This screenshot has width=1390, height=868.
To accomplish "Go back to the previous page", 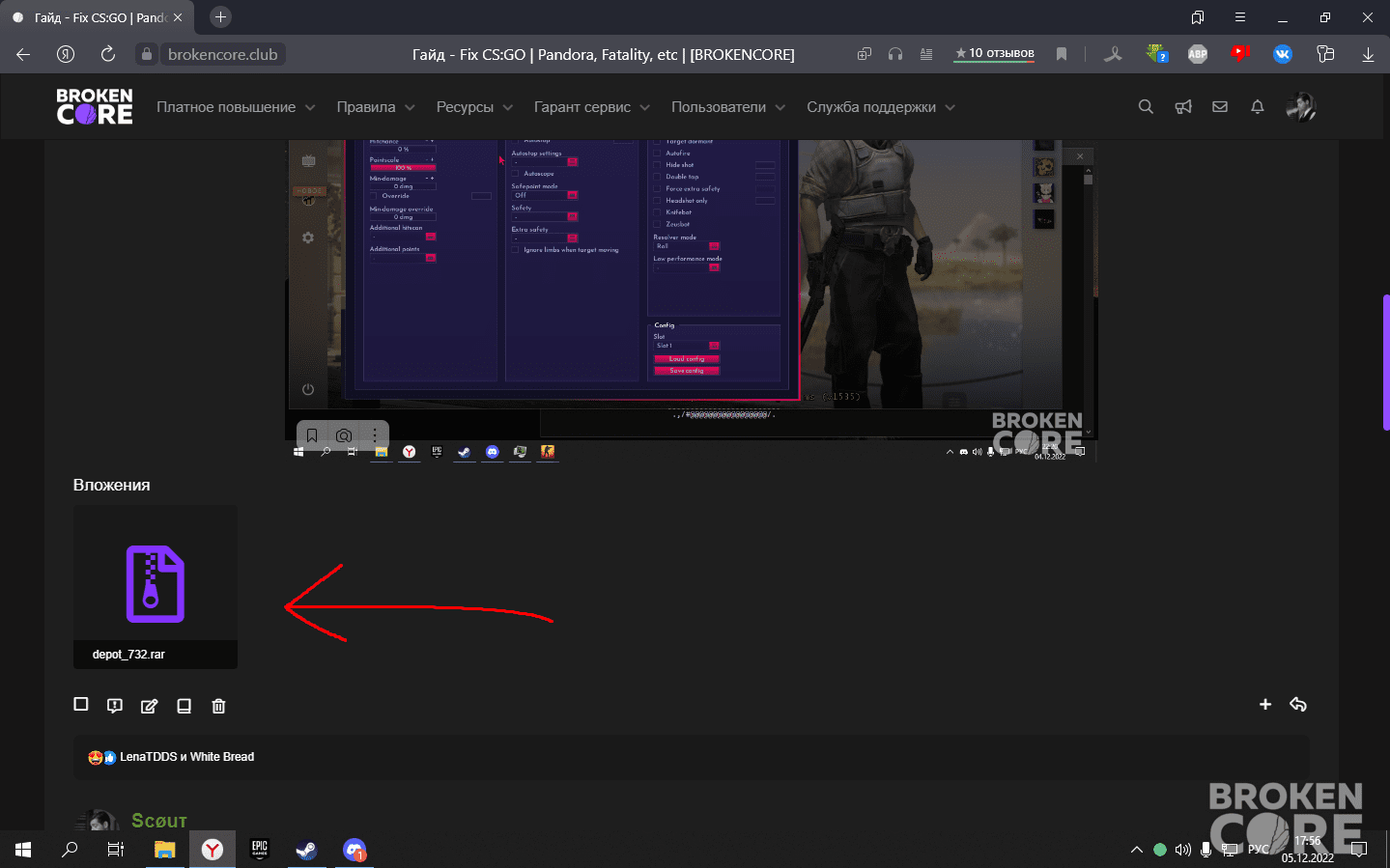I will click(x=23, y=54).
